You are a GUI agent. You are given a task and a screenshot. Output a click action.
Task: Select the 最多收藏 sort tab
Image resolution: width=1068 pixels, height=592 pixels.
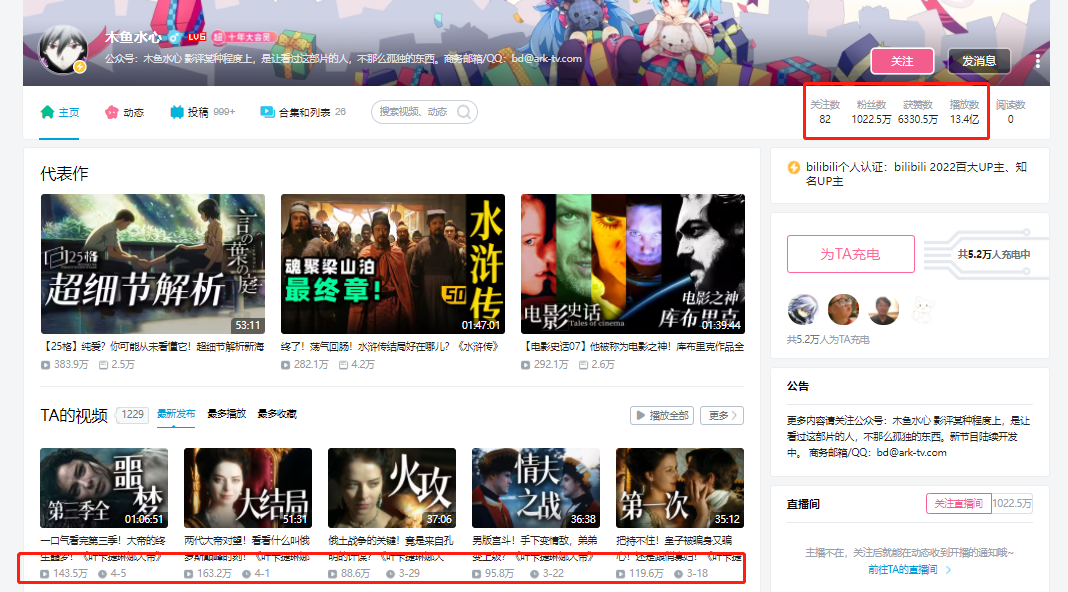[277, 414]
